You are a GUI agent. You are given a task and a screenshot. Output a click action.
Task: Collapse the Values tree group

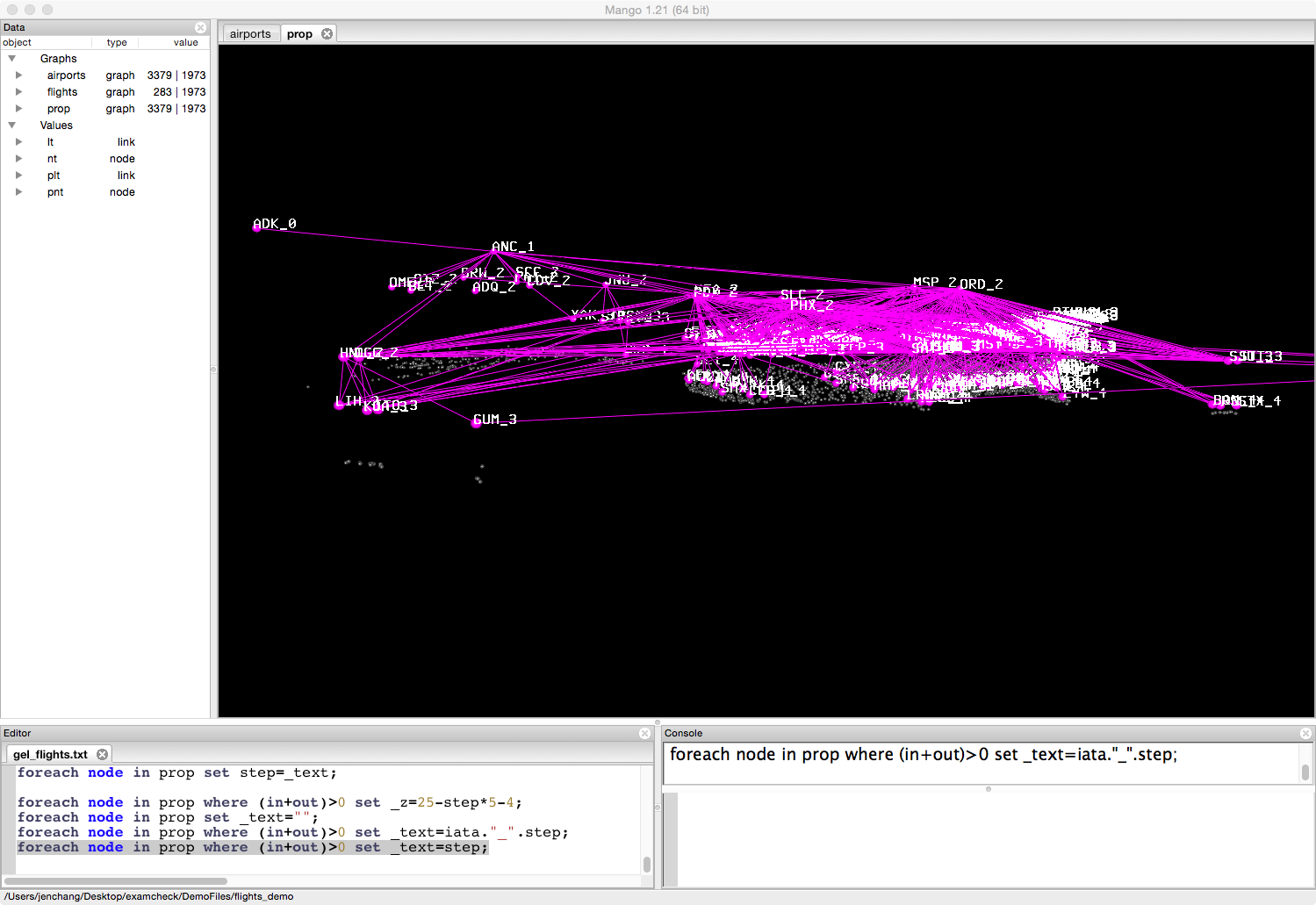click(12, 126)
